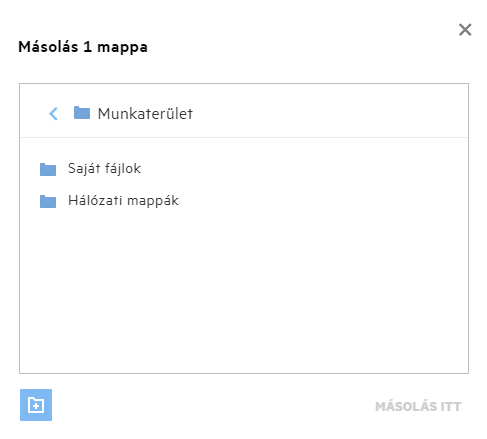
Task: Go back using the blue left chevron
Action: click(x=53, y=114)
